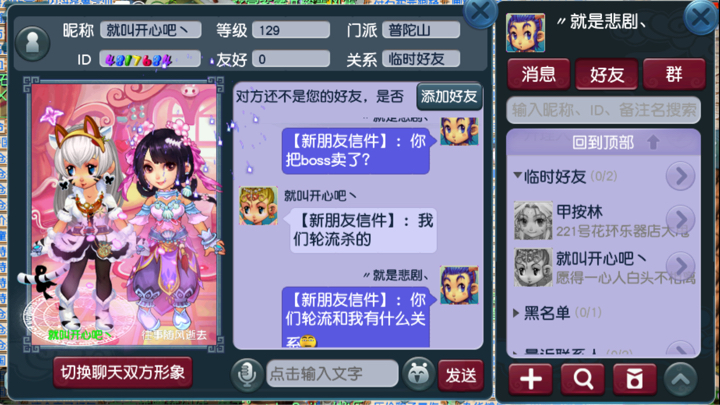Expand the 黑名单 group
Image resolution: width=720 pixels, height=405 pixels.
[516, 313]
